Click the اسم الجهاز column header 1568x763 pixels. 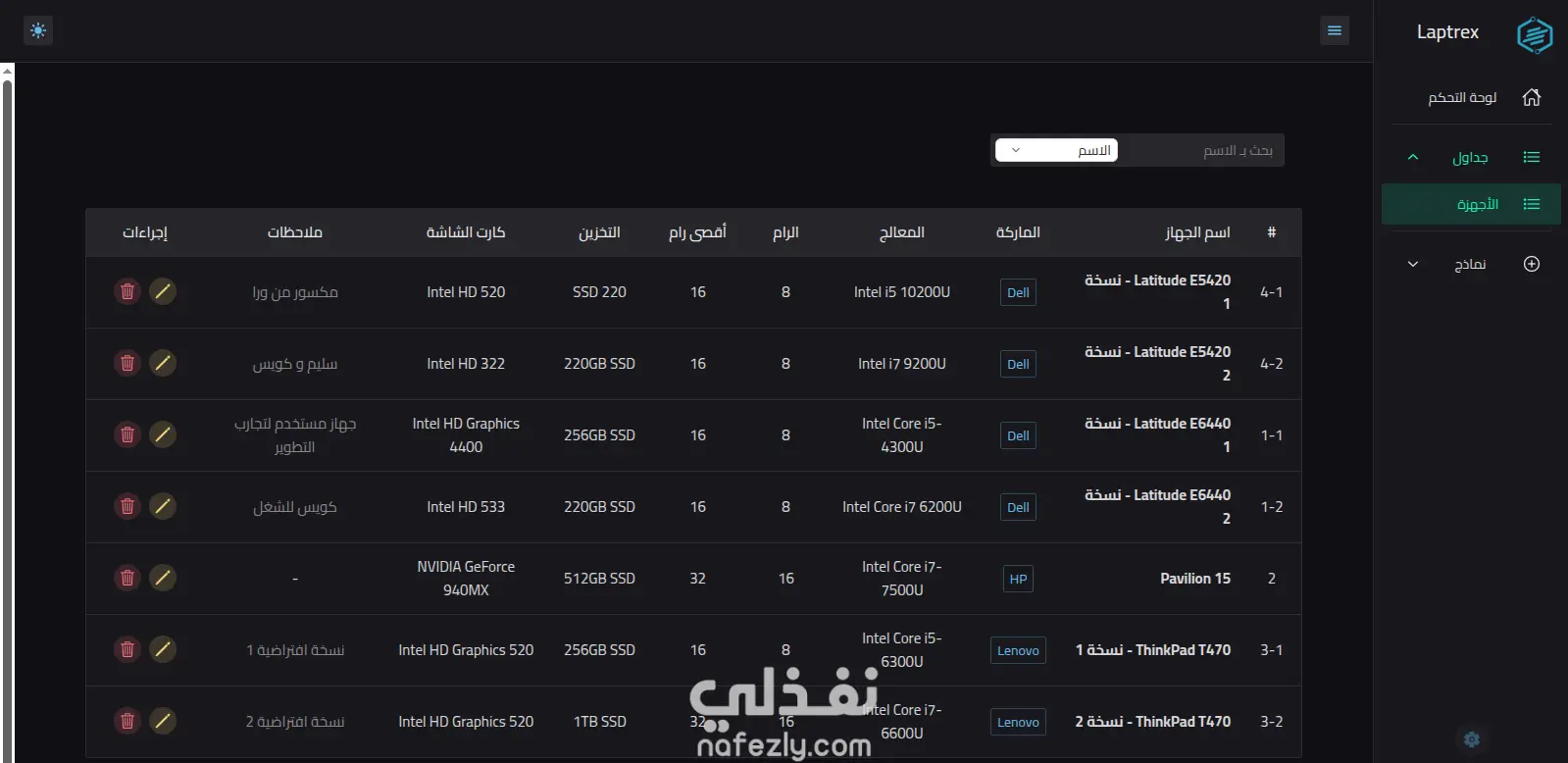pyautogui.click(x=1197, y=232)
